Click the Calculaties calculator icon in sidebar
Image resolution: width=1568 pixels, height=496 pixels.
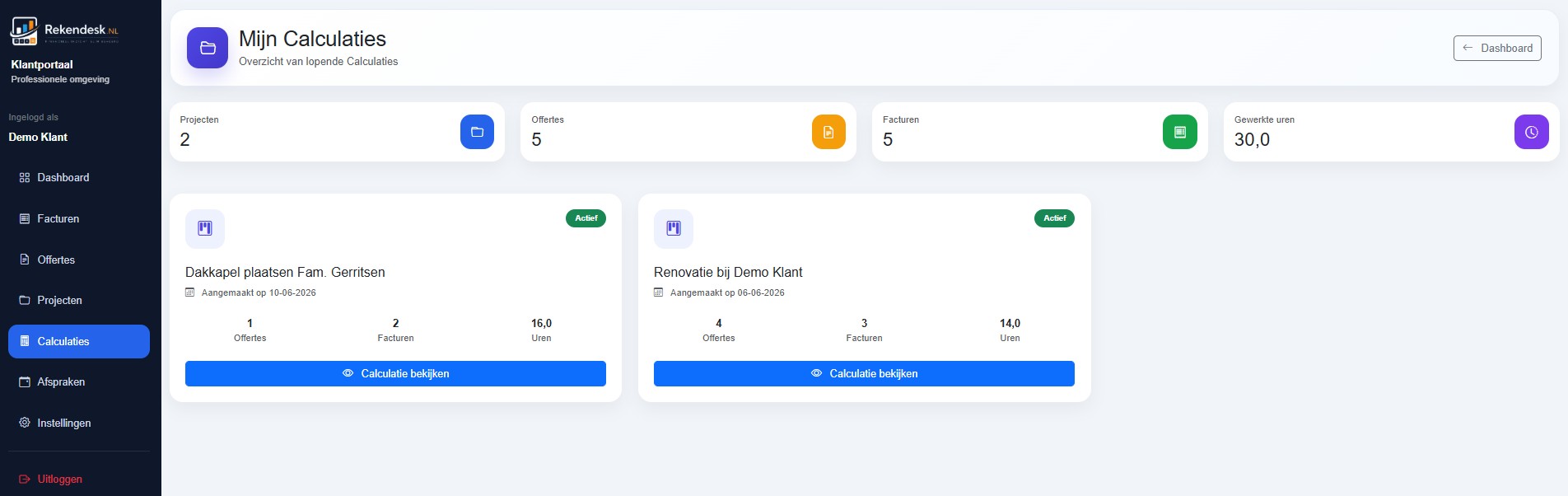[x=25, y=341]
